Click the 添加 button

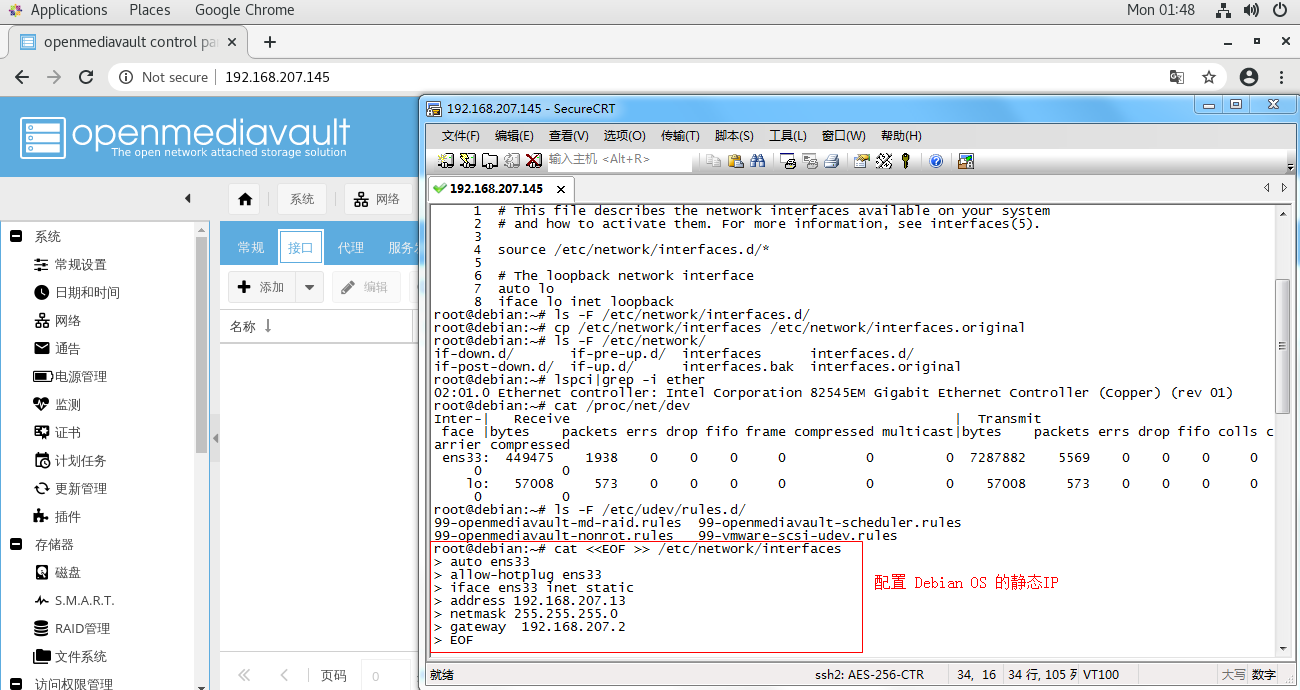[262, 287]
